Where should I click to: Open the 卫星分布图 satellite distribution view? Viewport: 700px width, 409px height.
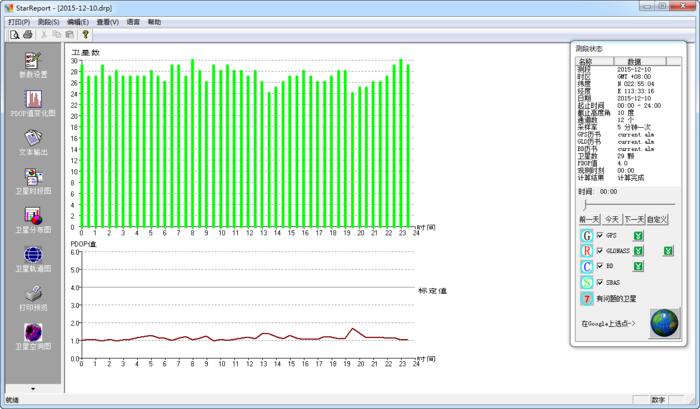click(x=32, y=215)
